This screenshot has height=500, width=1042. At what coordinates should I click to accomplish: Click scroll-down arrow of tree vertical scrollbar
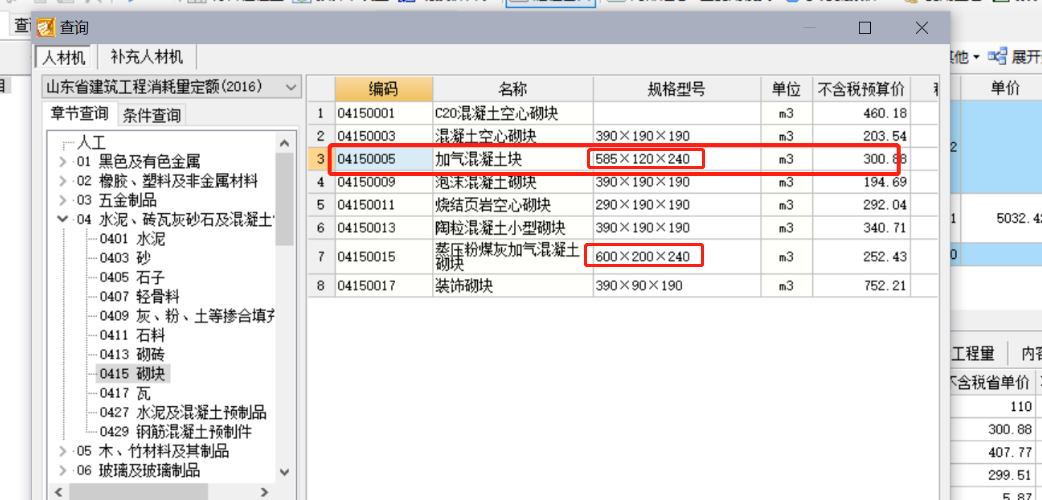pyautogui.click(x=284, y=473)
